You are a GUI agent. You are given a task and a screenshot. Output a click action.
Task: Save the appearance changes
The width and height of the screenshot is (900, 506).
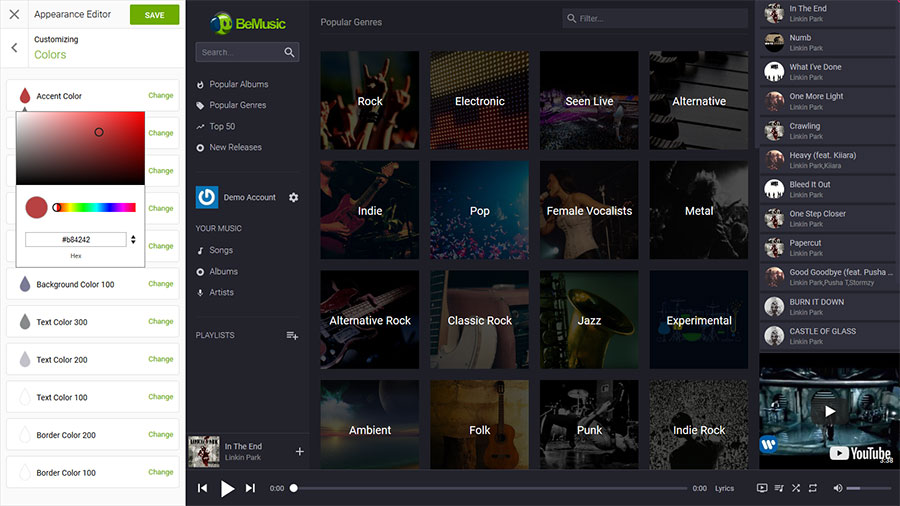click(x=154, y=15)
